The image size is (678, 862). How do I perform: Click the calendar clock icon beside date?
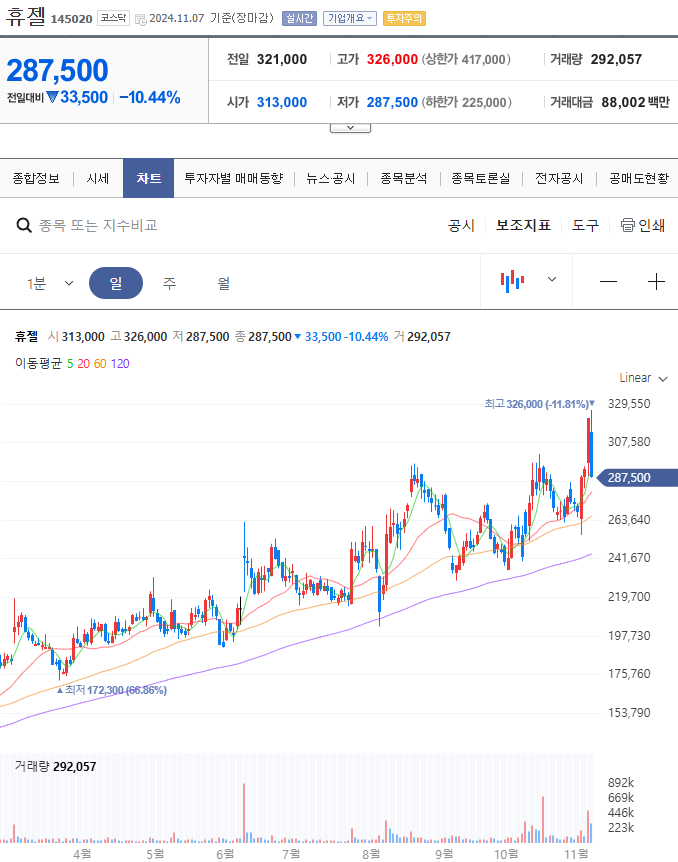[141, 19]
